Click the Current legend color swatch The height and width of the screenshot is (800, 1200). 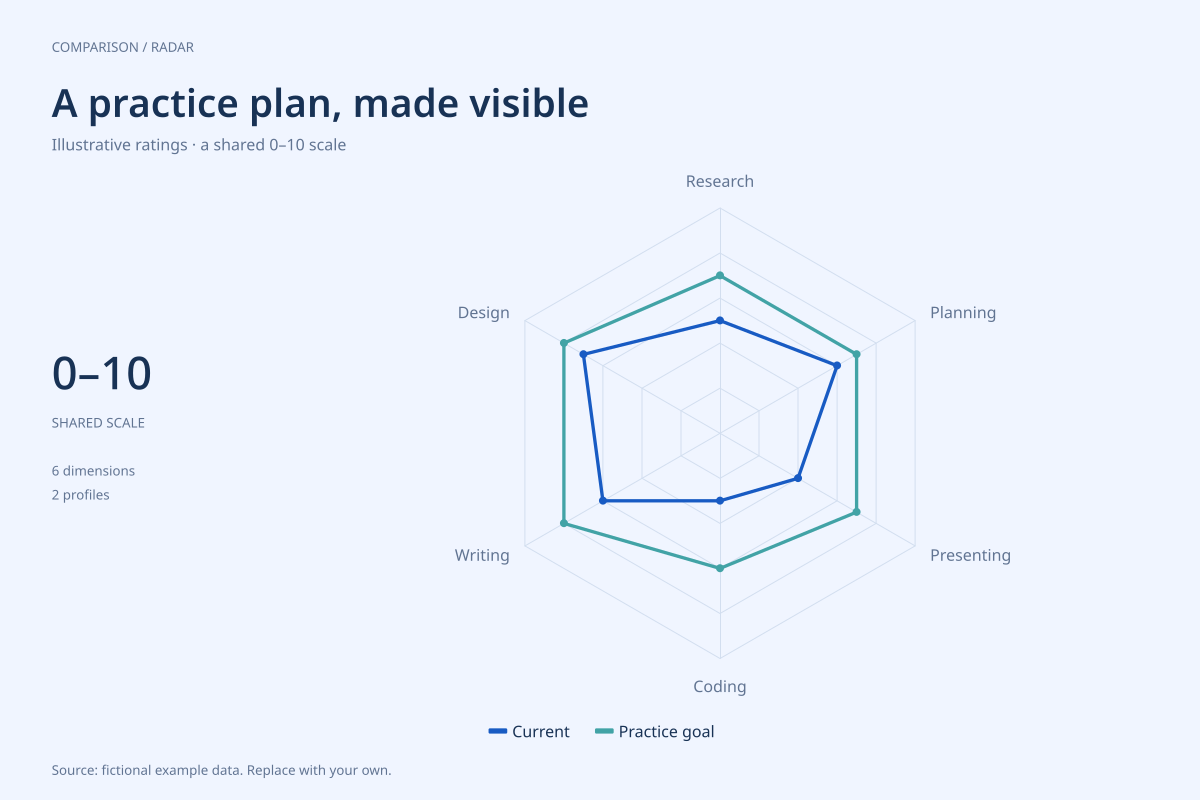498,732
